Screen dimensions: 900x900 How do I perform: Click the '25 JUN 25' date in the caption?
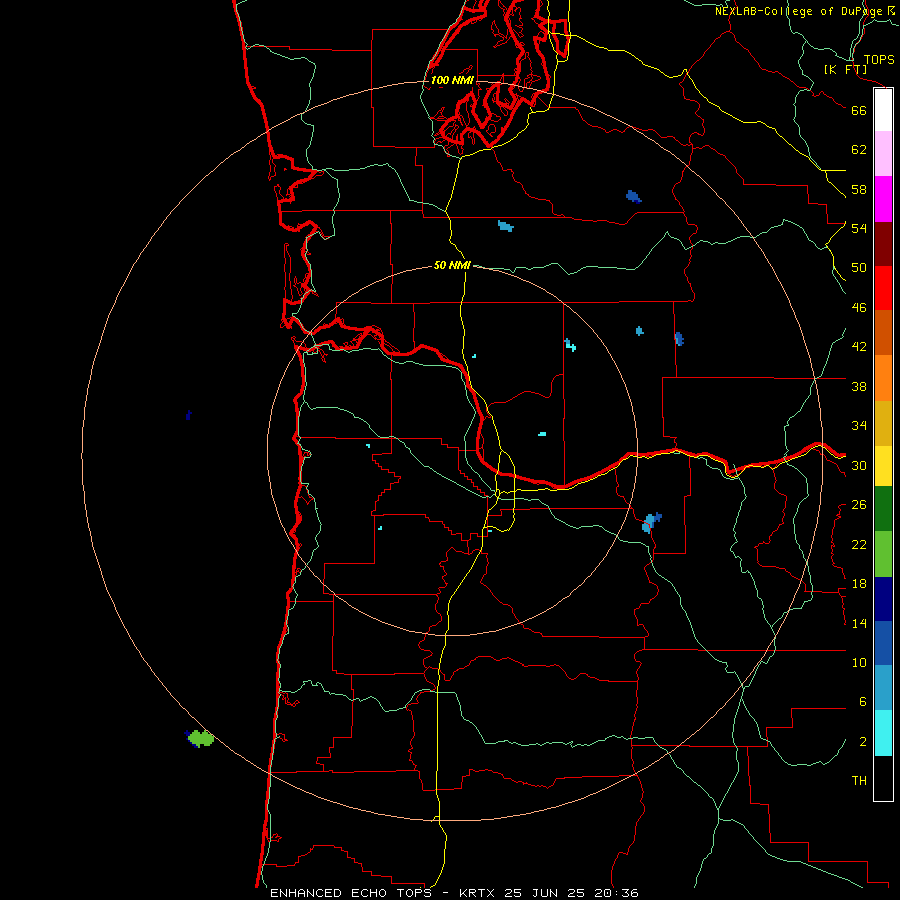point(544,893)
